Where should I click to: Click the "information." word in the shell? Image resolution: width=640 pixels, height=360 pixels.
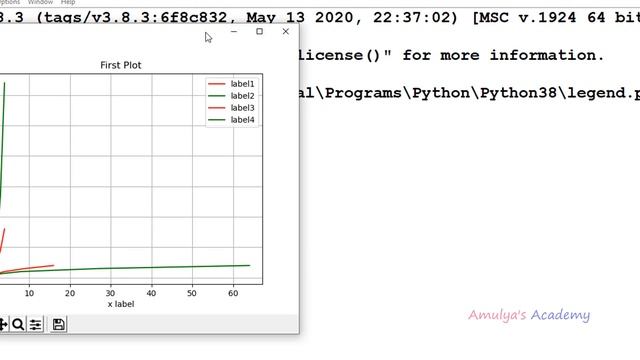pyautogui.click(x=547, y=55)
